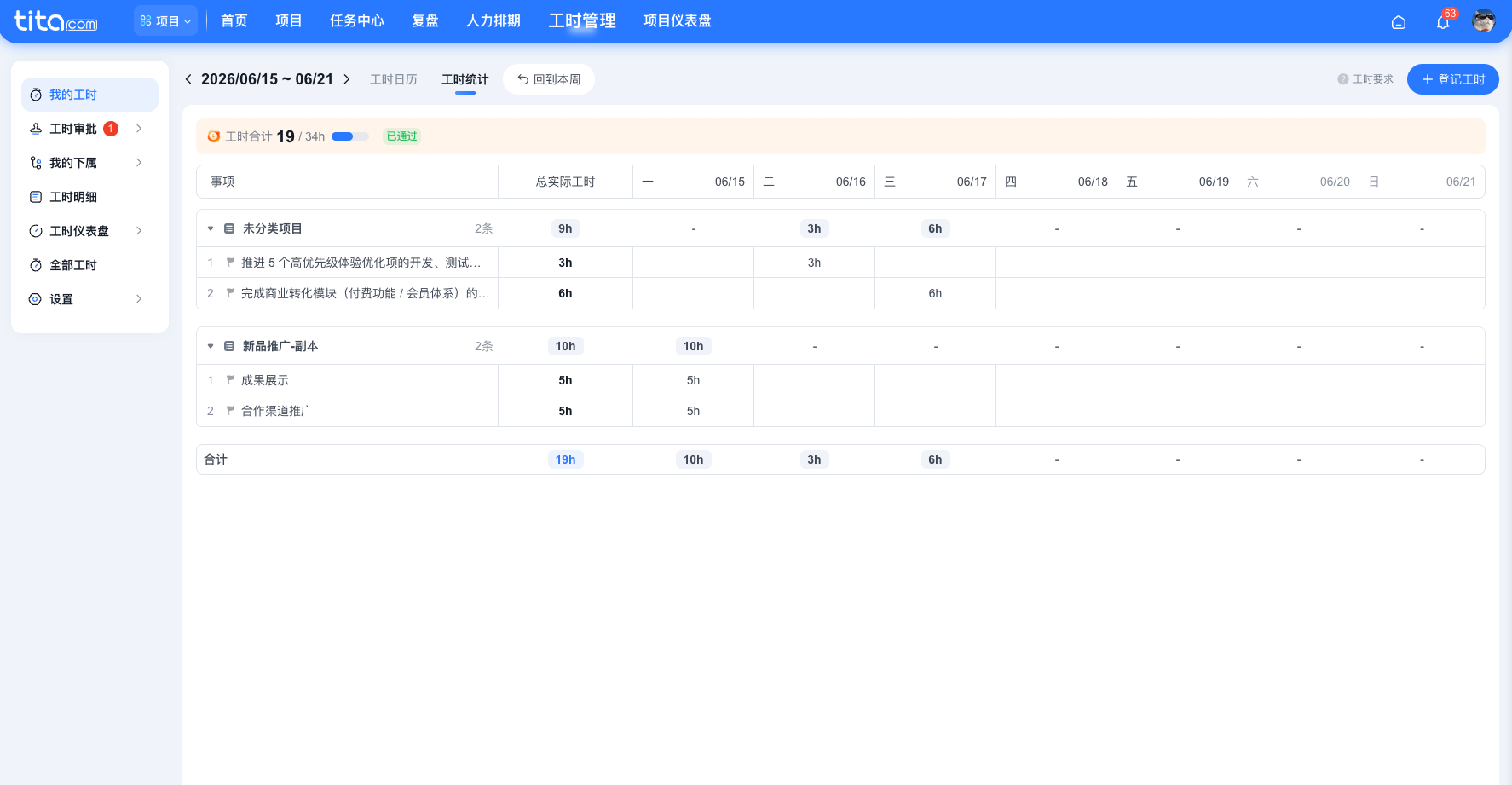Open 工时明细 in the sidebar
Image resolution: width=1512 pixels, height=785 pixels.
coord(89,197)
